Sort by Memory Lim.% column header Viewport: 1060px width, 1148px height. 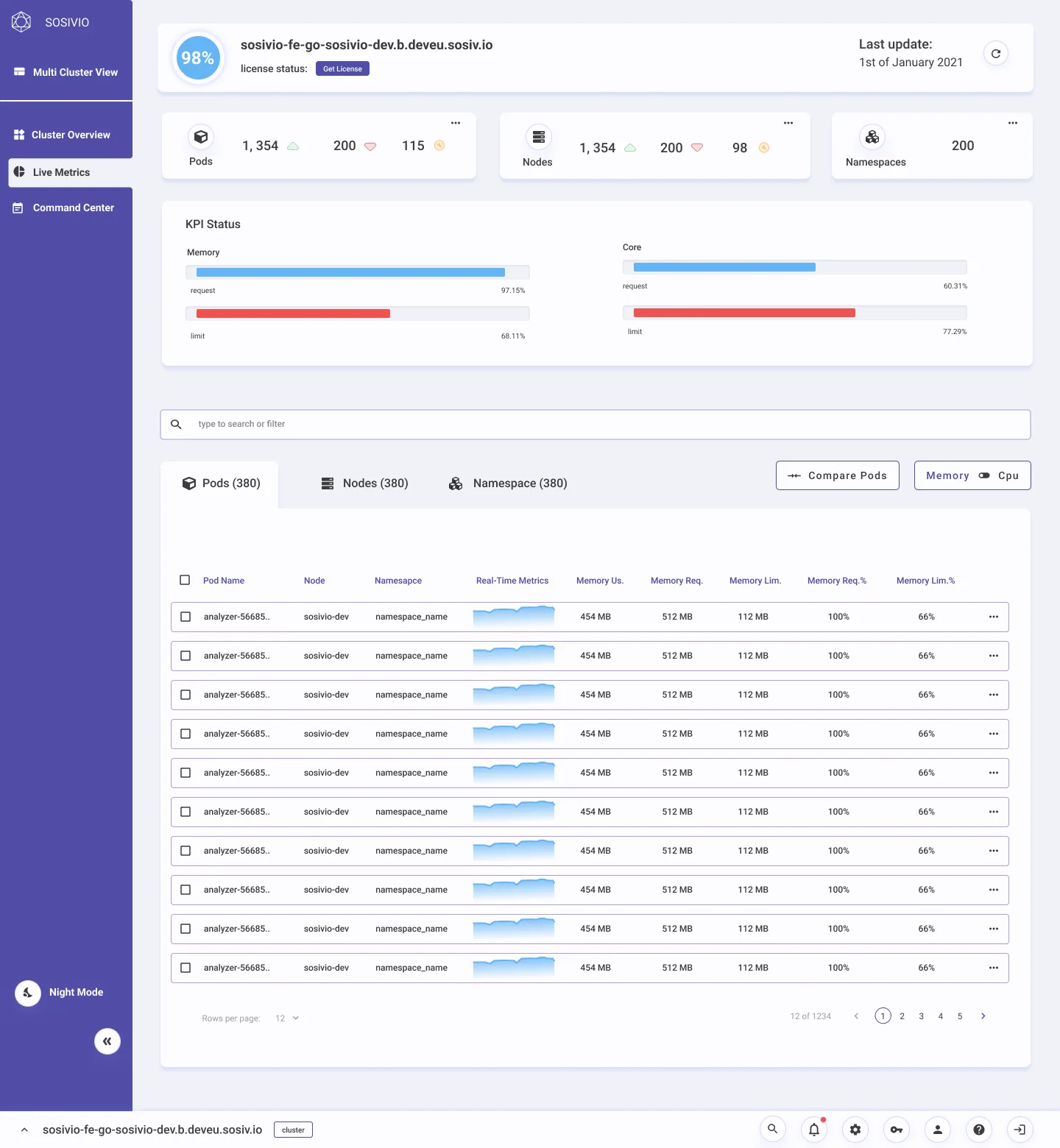pos(925,581)
